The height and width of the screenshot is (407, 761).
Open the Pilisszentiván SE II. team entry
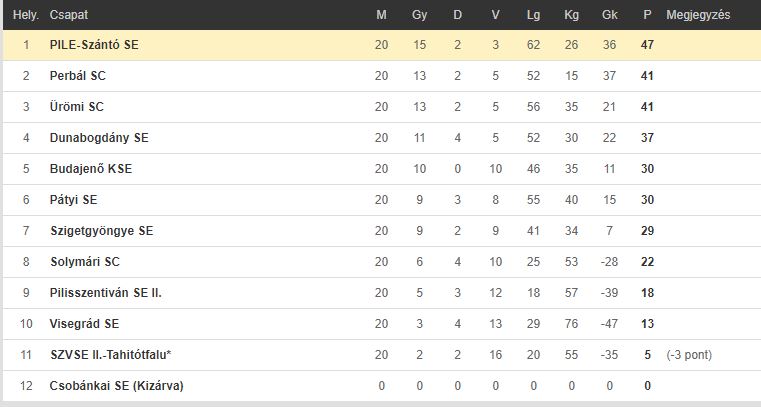106,293
